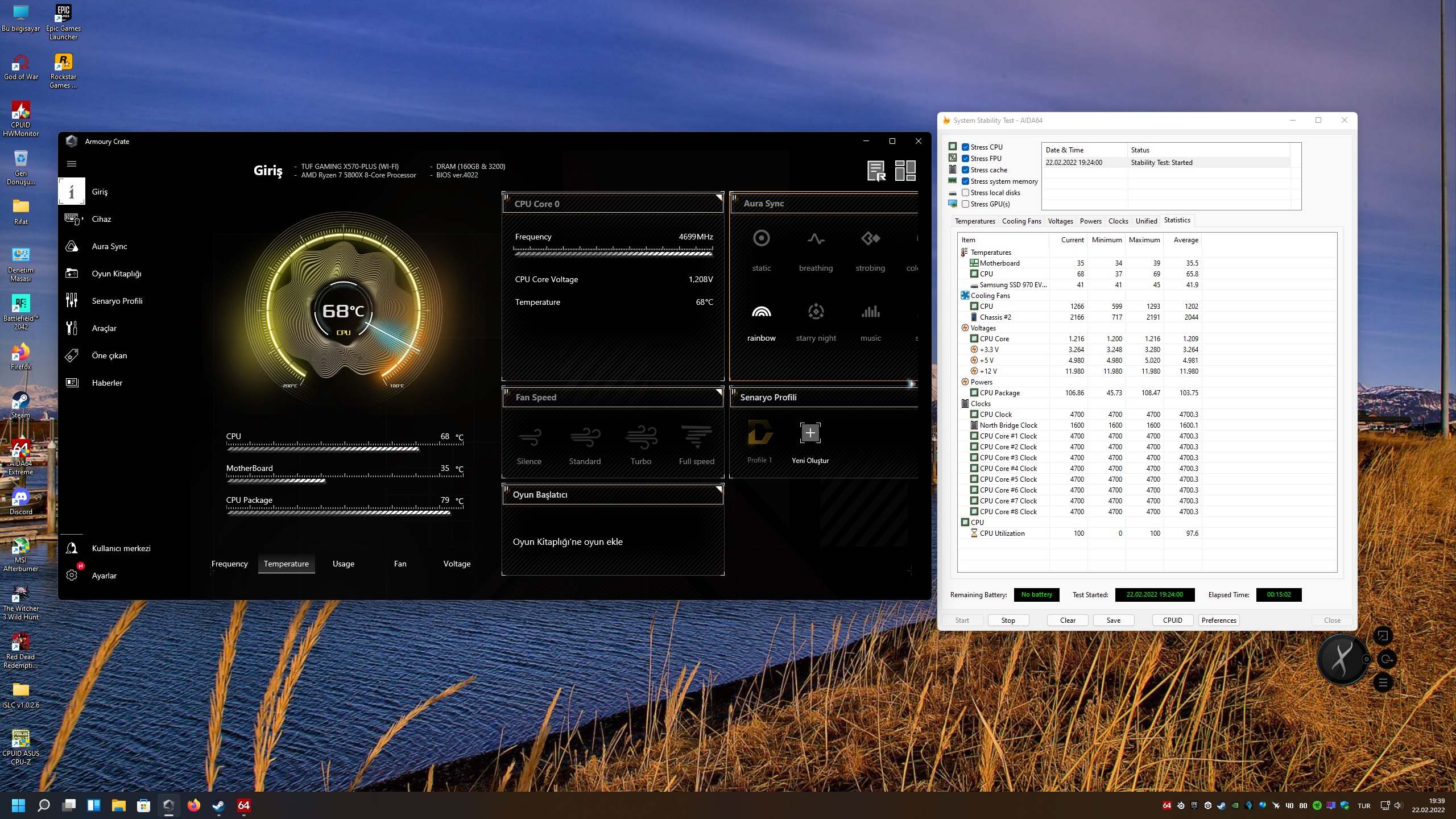The width and height of the screenshot is (1456, 819).
Task: Set fan speed to Turbo mode
Action: pos(641,445)
